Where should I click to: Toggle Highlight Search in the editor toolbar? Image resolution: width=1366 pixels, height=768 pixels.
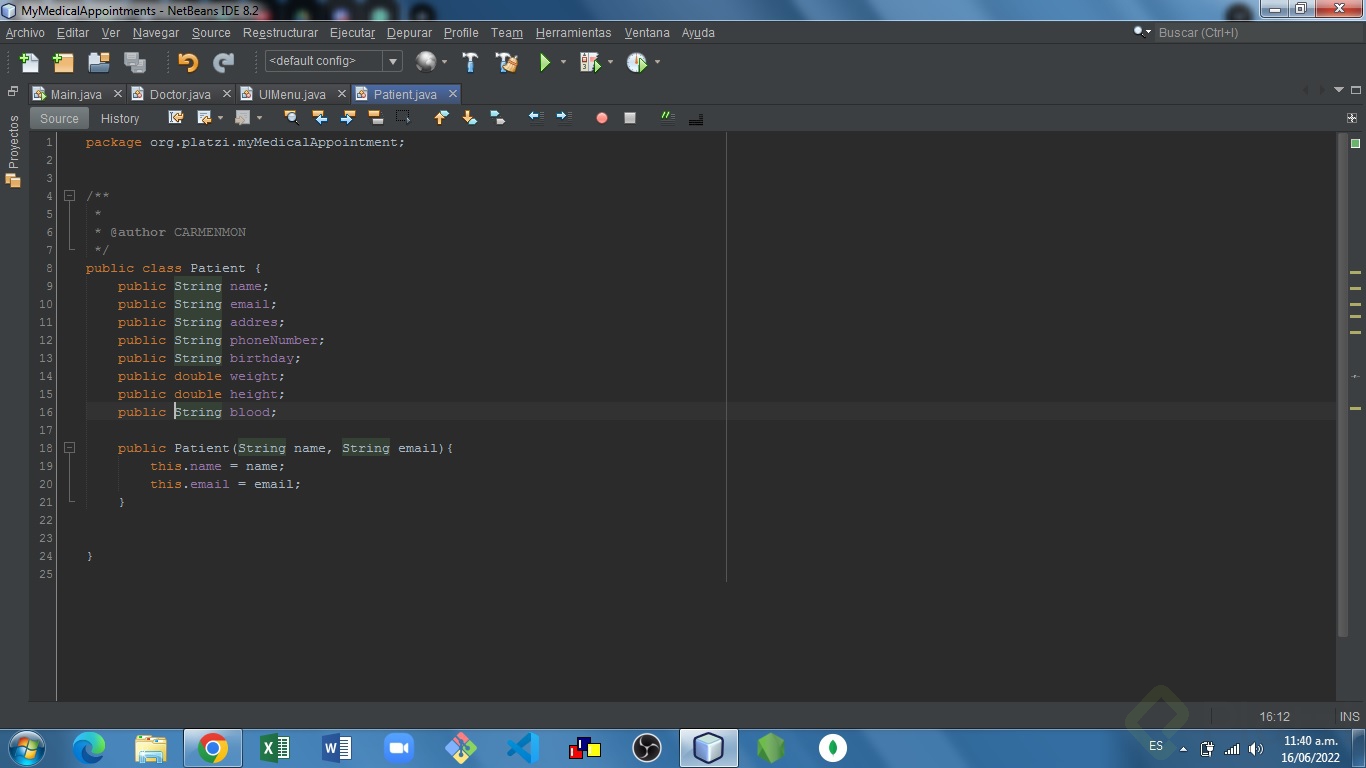click(x=375, y=118)
